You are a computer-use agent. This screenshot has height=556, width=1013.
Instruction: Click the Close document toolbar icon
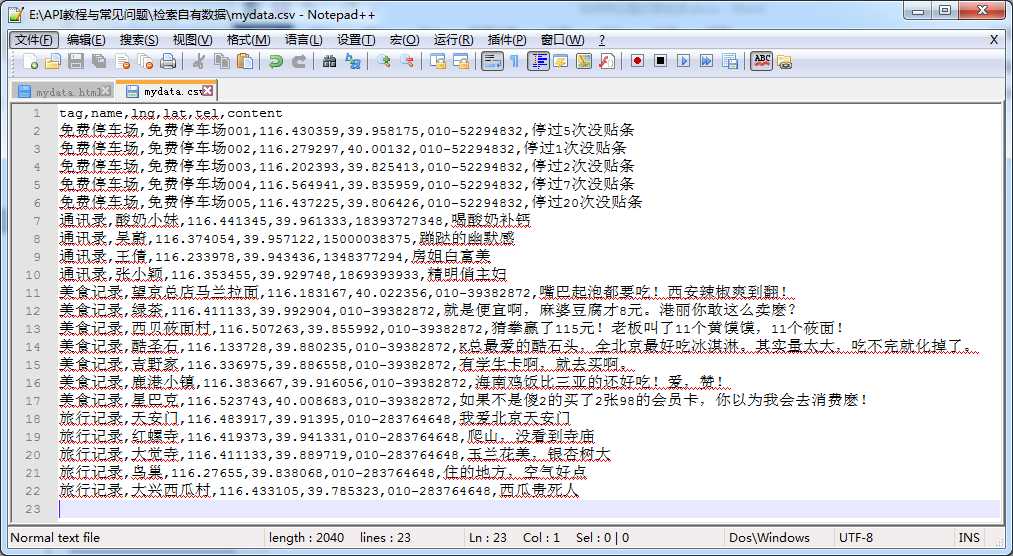tap(122, 61)
